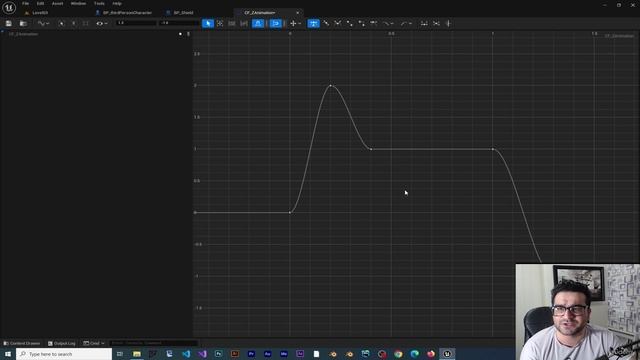This screenshot has height=360, width=640.
Task: Click the first time value input field
Action: (136, 23)
